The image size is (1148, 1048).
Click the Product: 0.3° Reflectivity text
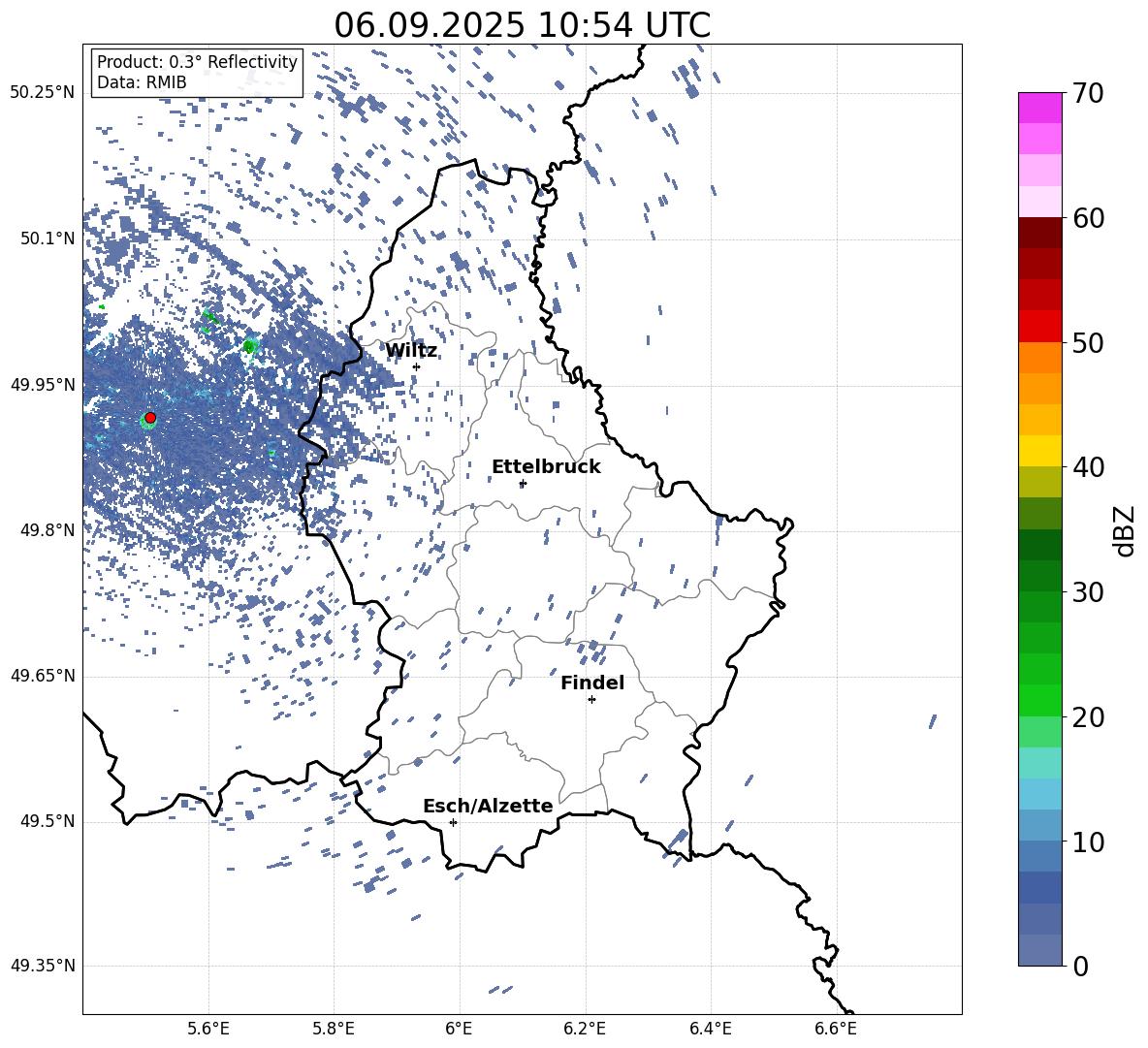point(197,61)
